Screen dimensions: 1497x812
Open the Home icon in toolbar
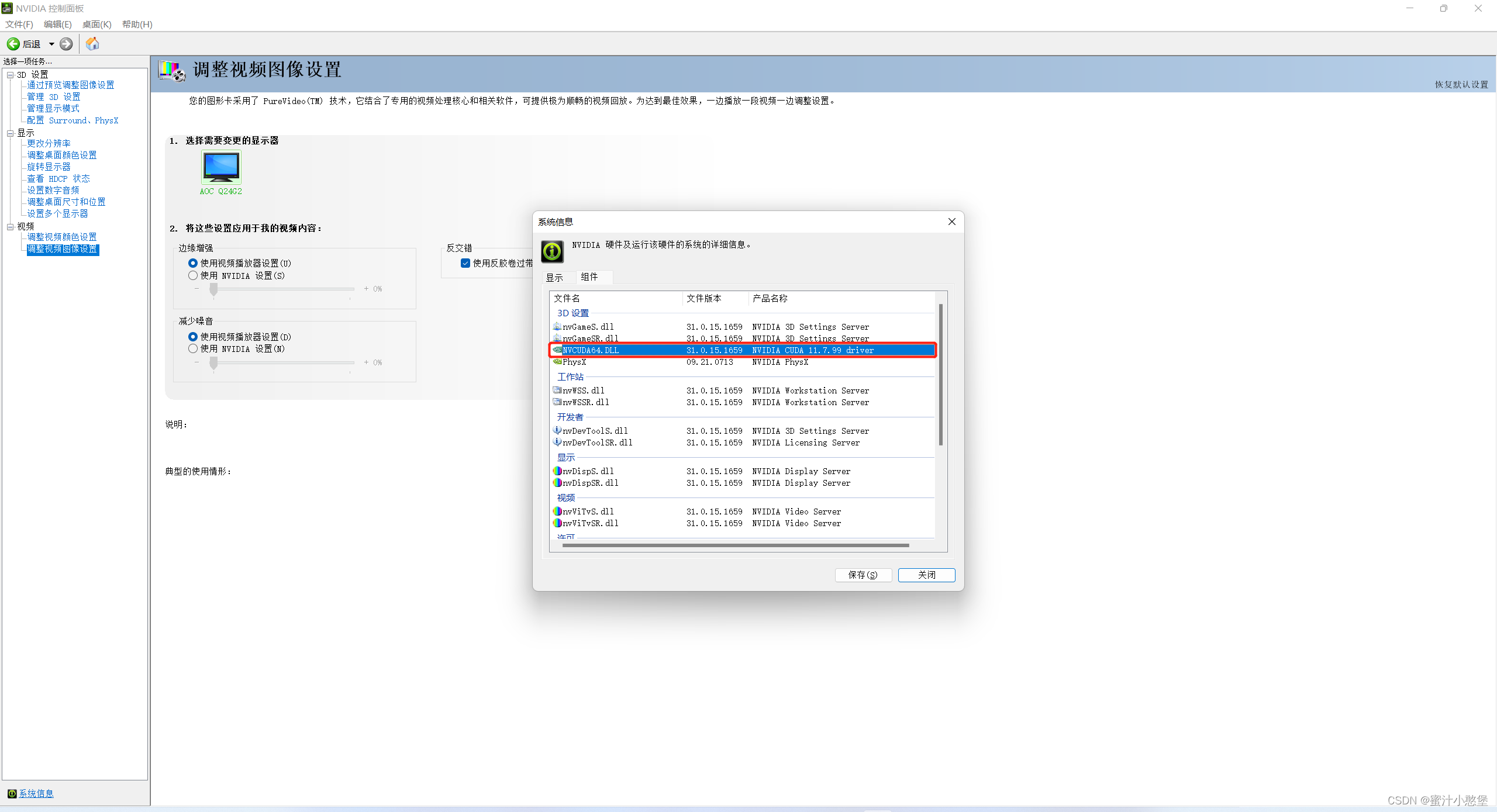(x=92, y=44)
